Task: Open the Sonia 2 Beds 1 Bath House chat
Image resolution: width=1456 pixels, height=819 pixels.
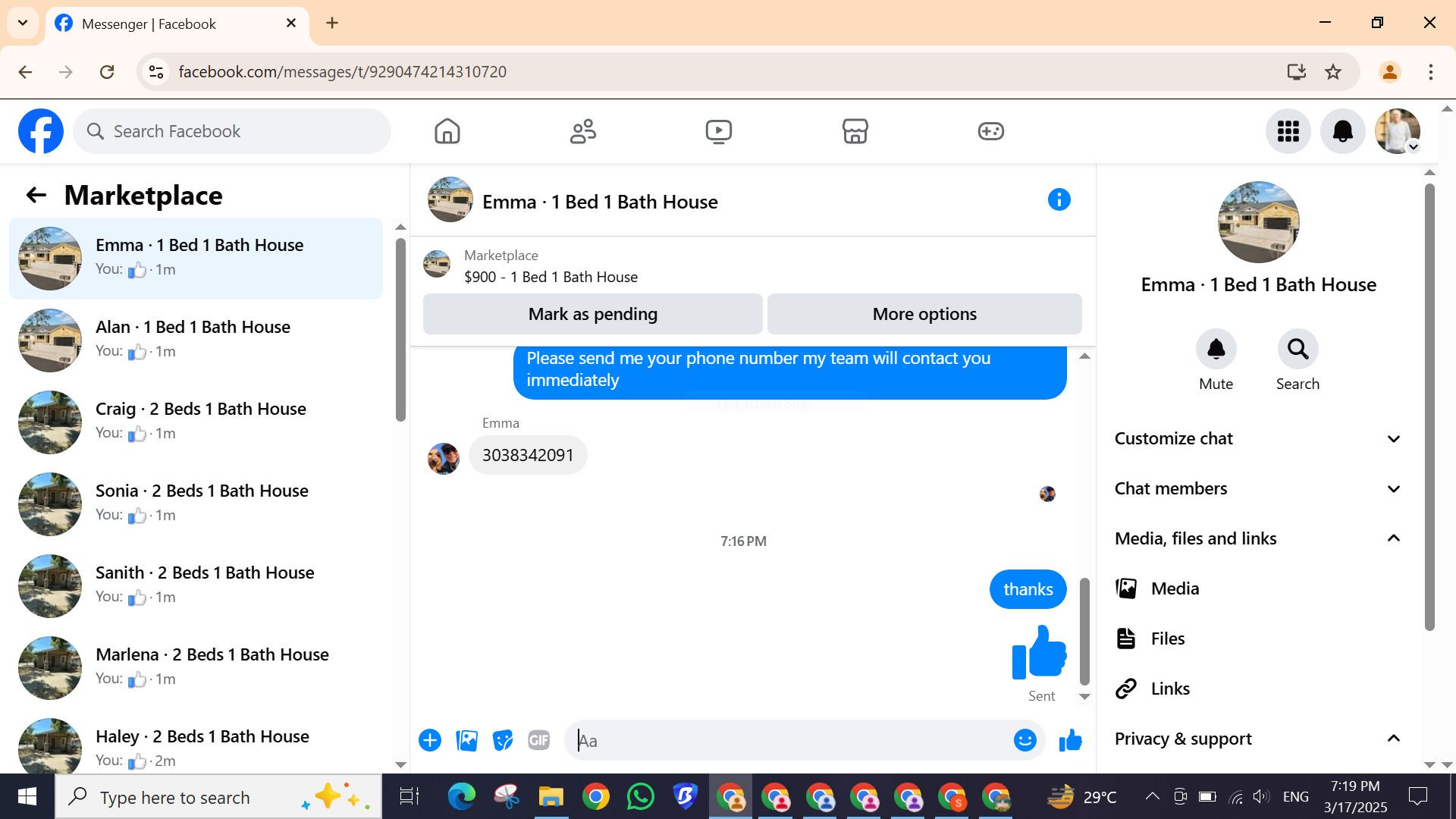Action: click(x=196, y=504)
